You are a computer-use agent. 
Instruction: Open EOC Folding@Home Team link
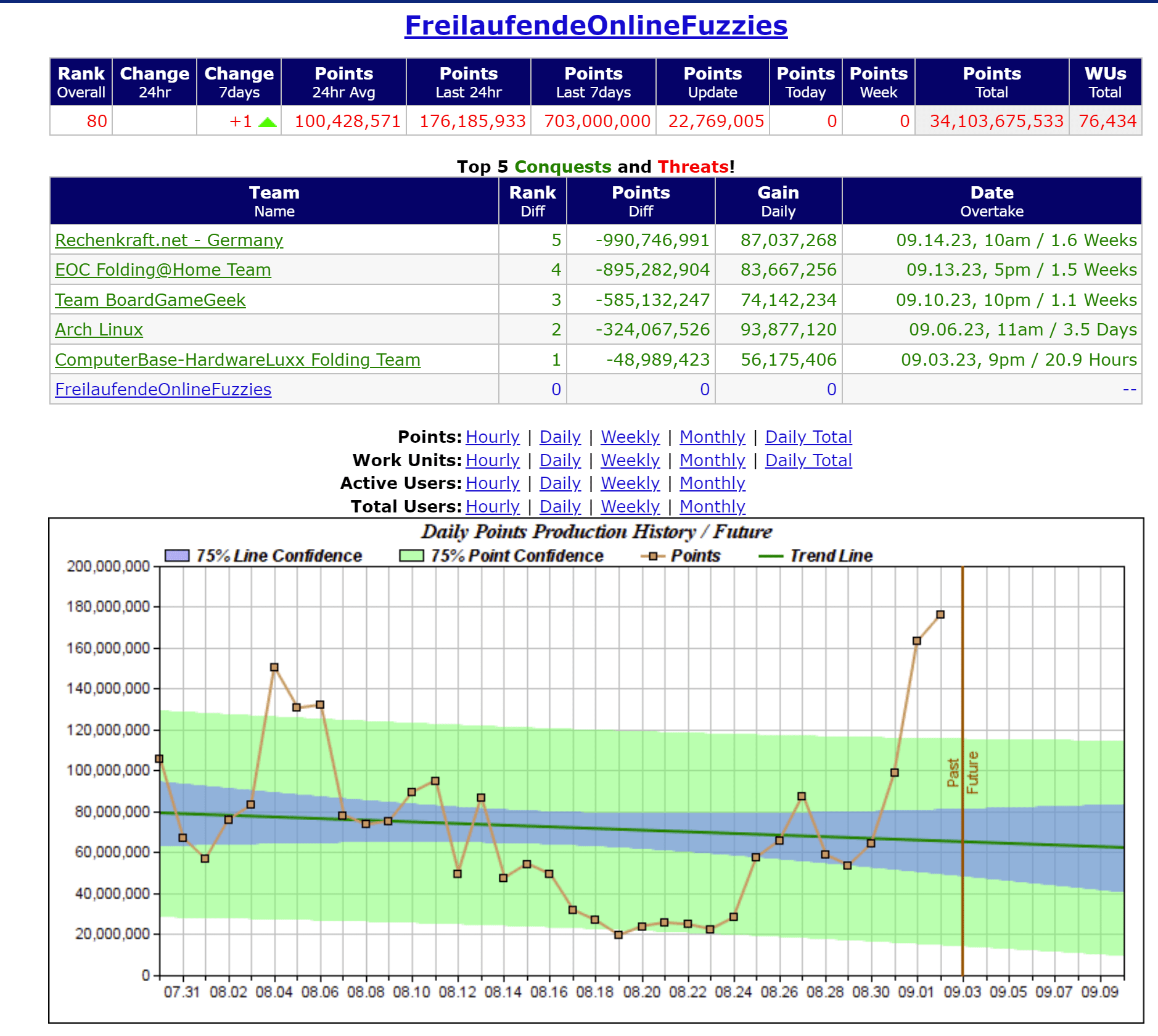click(x=163, y=269)
